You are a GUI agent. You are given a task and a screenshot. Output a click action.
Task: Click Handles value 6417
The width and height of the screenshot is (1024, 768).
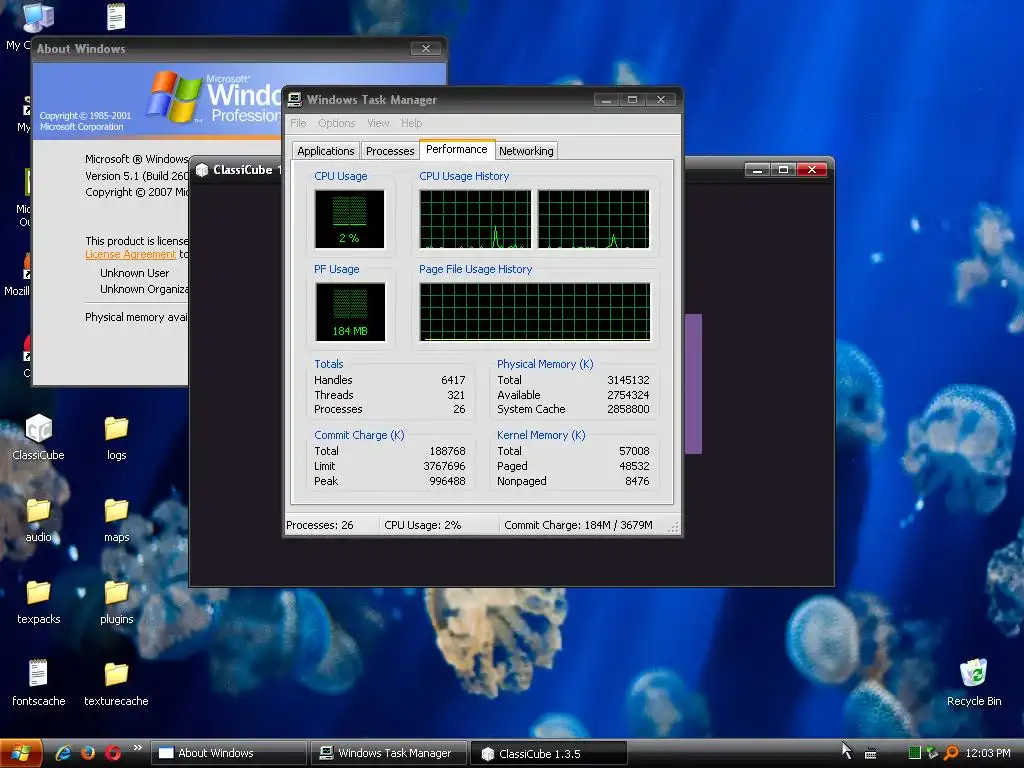click(453, 380)
